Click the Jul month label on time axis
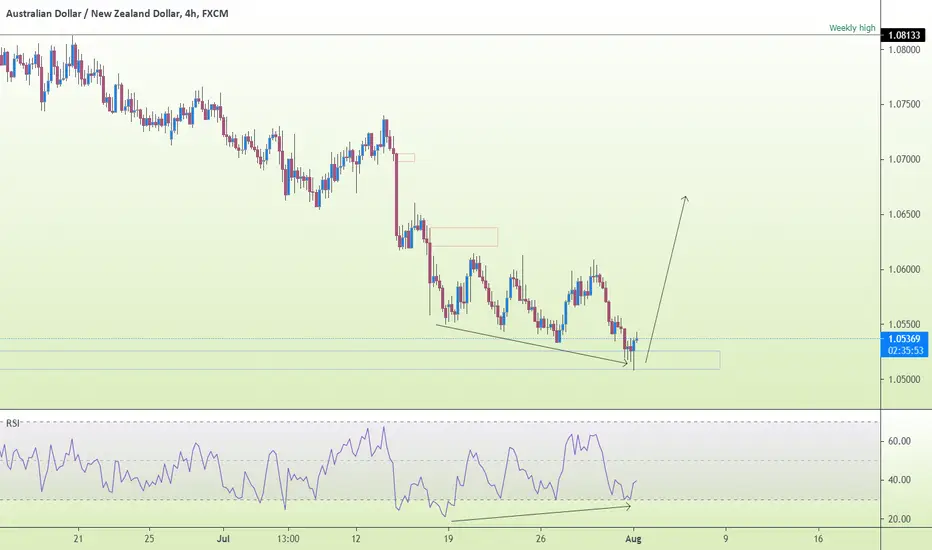This screenshot has height=550, width=932. tap(223, 539)
